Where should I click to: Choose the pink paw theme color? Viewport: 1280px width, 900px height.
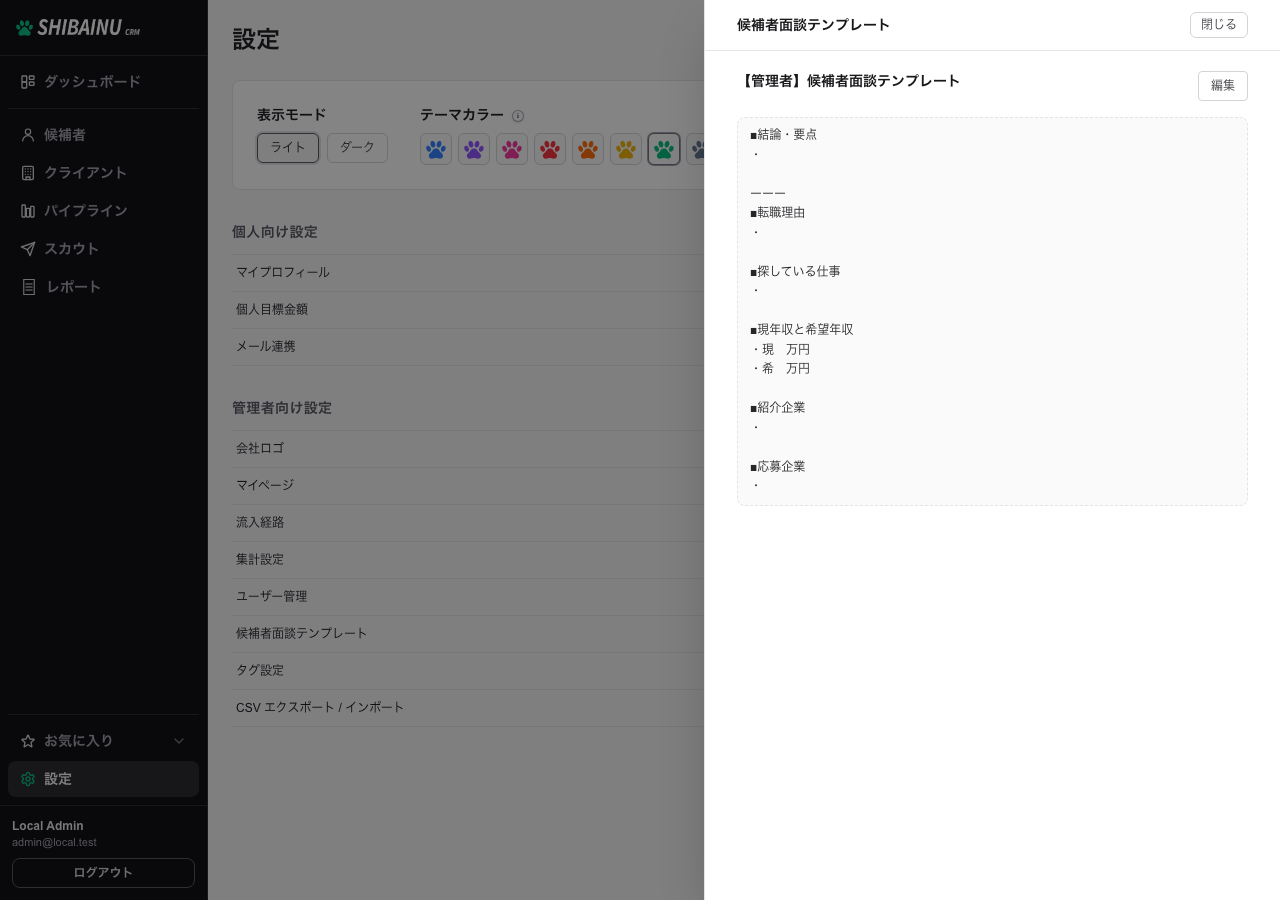click(x=512, y=149)
